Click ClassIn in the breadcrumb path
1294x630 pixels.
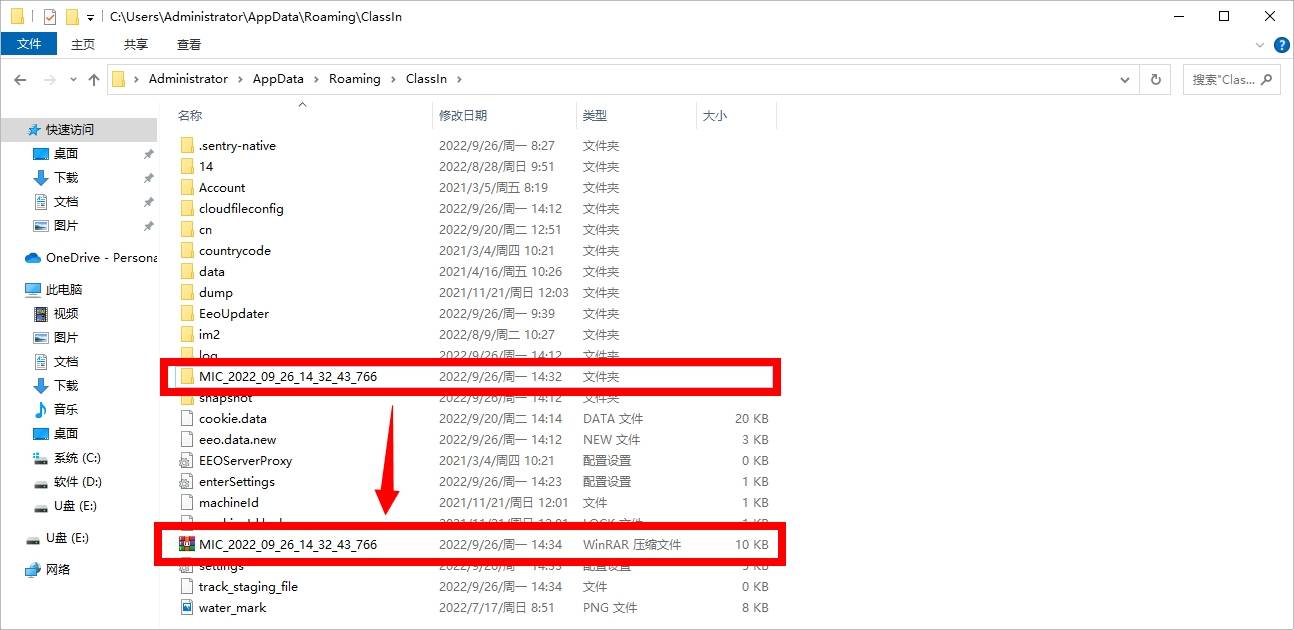426,79
